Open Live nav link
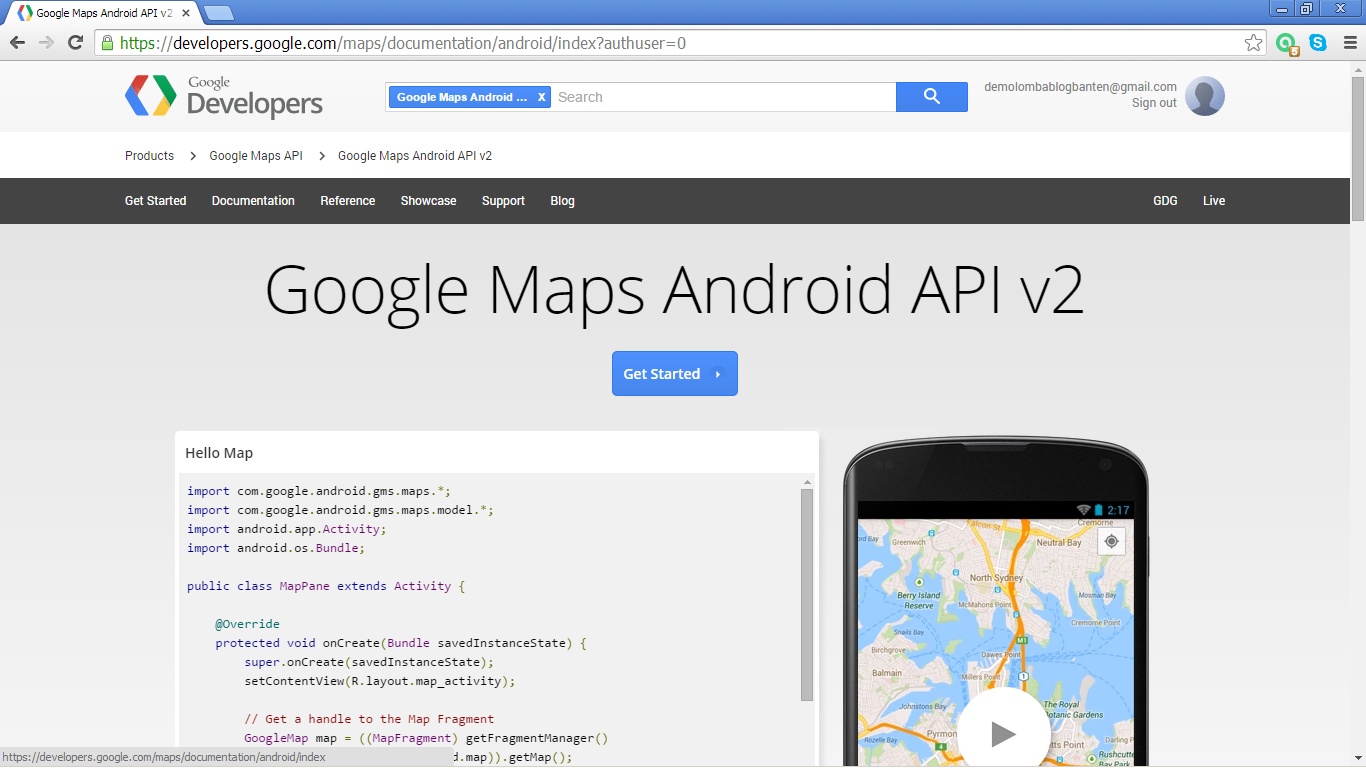This screenshot has width=1366, height=768. tap(1214, 201)
